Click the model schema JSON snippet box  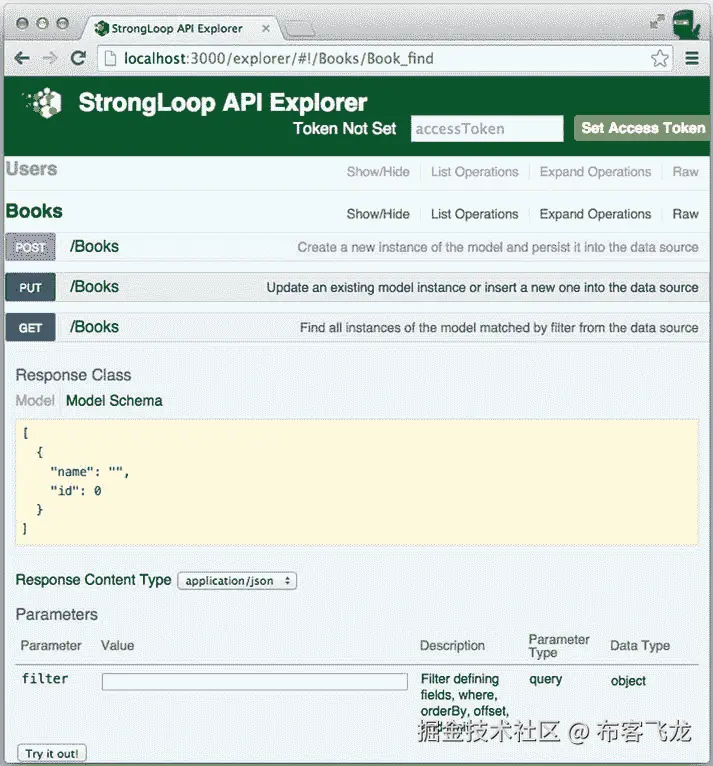356,482
